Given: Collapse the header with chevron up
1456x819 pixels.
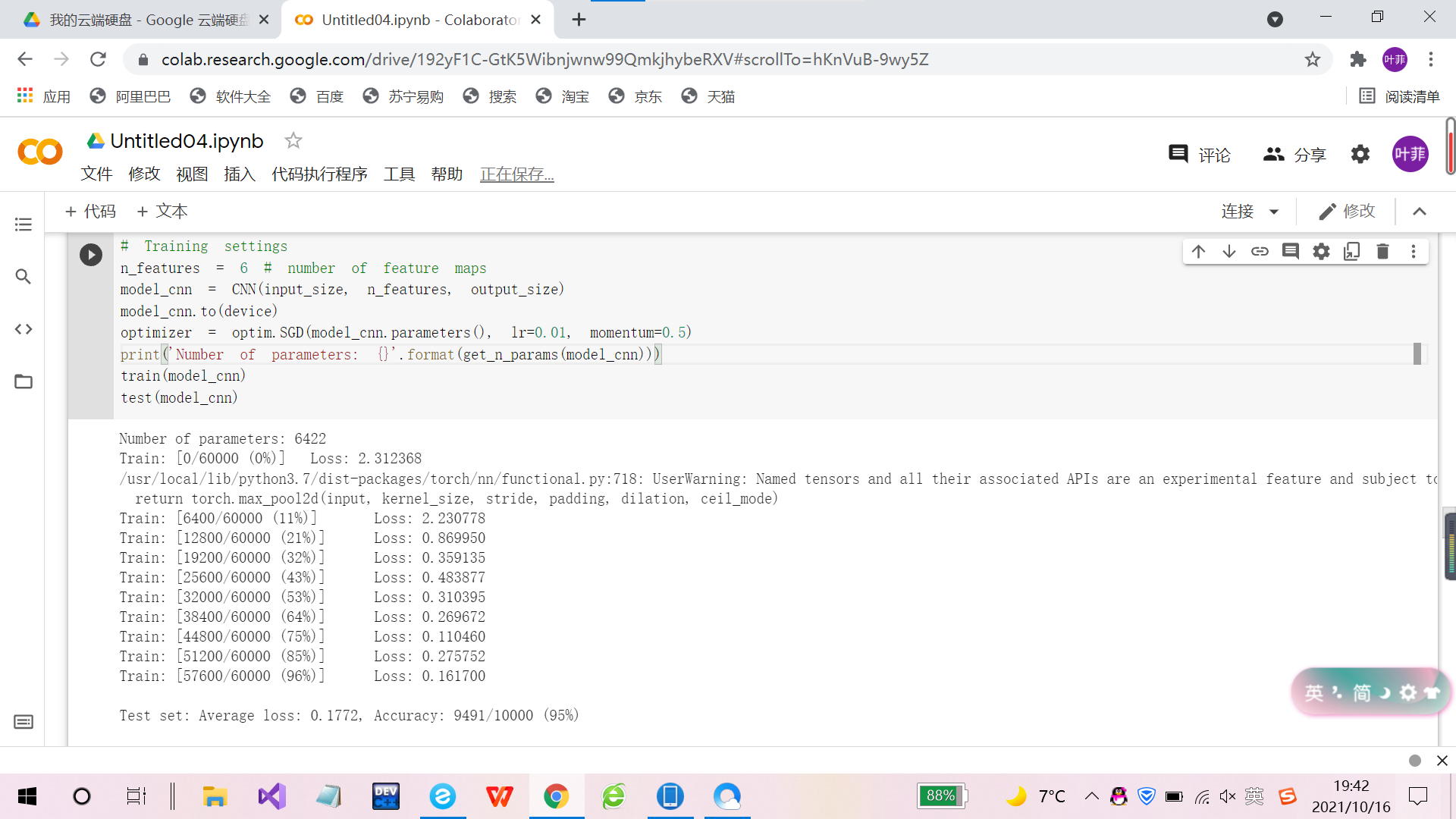Looking at the screenshot, I should (1420, 212).
